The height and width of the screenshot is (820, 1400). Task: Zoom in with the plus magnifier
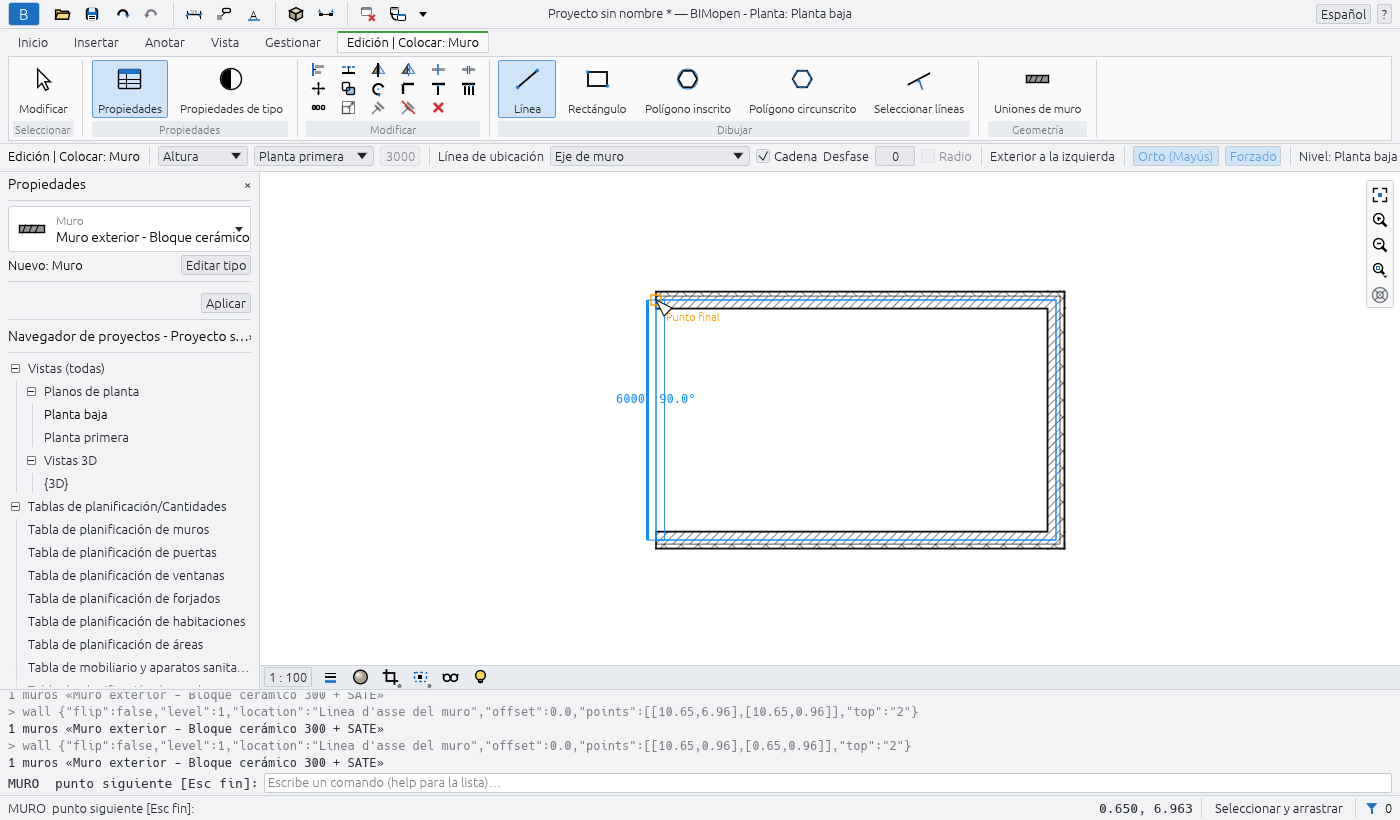(x=1380, y=220)
